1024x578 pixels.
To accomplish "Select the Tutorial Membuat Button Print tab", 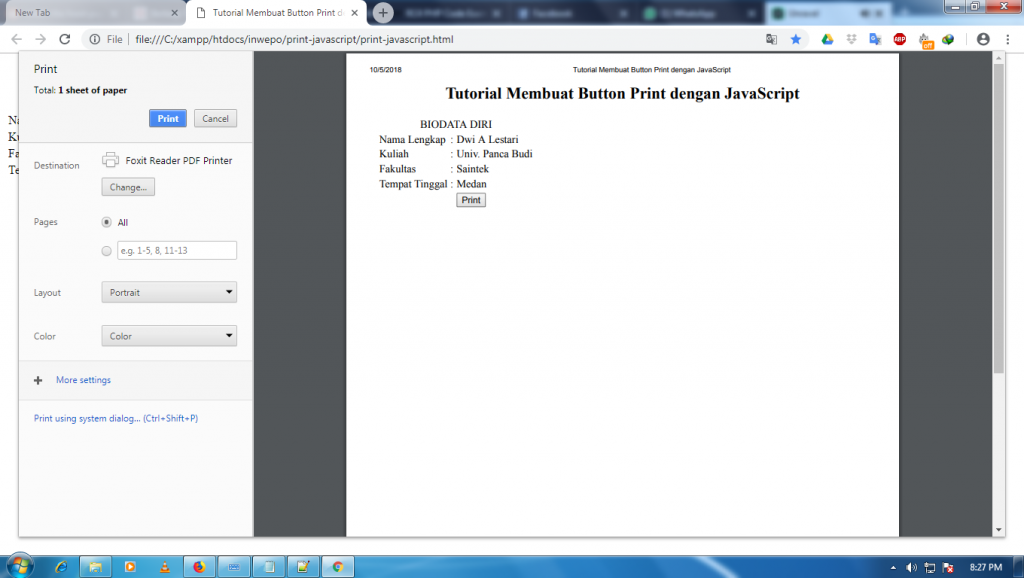I will point(278,12).
